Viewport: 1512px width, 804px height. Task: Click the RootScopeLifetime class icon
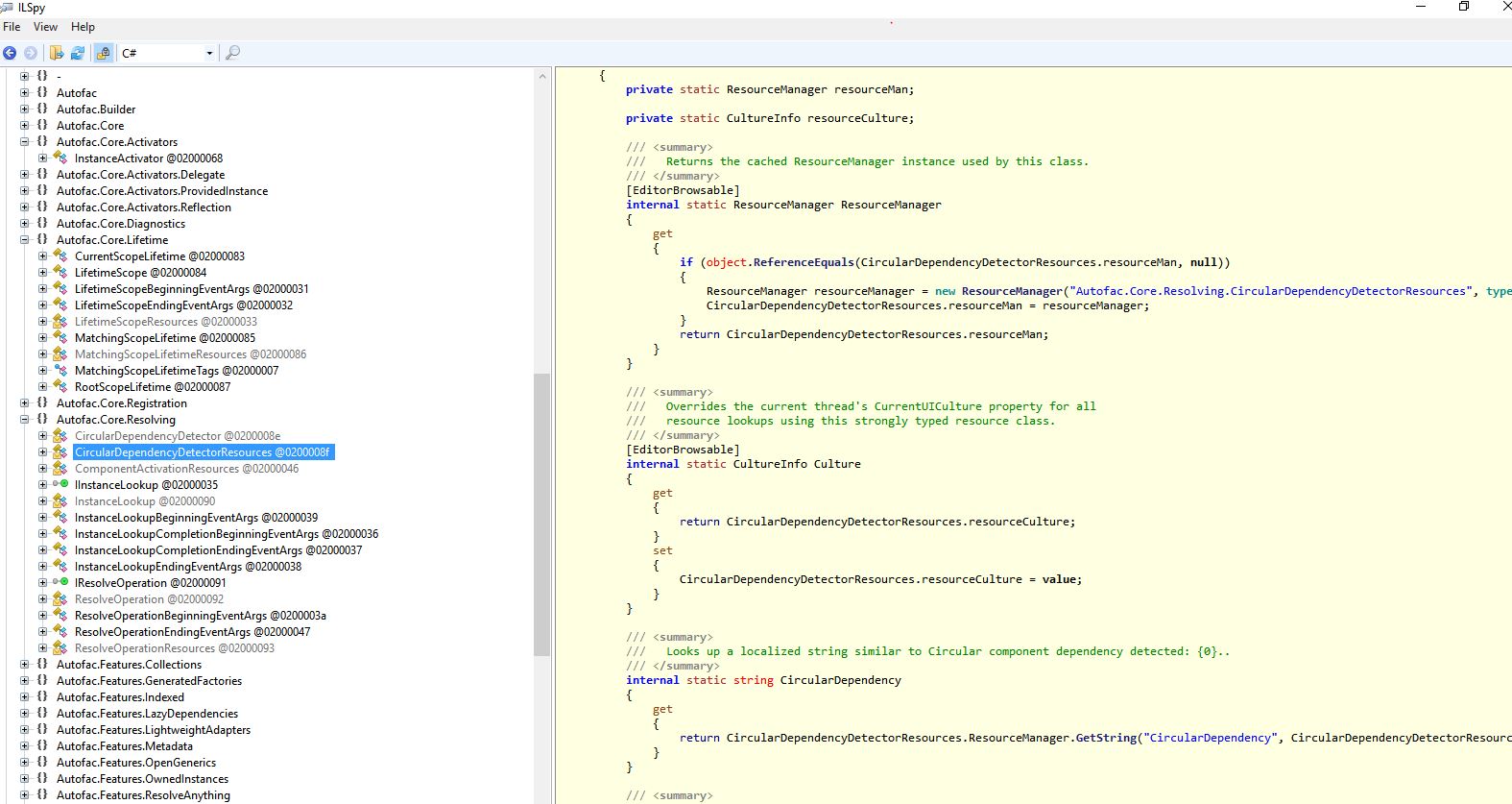tap(60, 387)
